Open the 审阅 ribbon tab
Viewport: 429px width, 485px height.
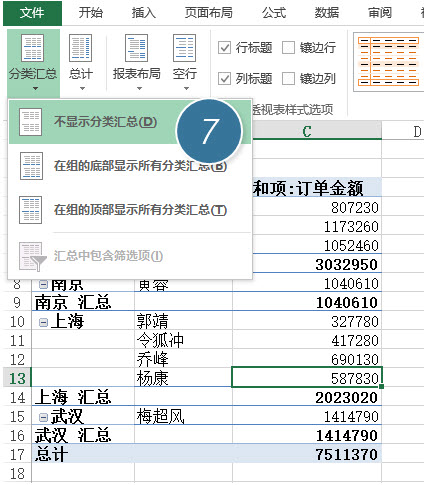tap(380, 13)
